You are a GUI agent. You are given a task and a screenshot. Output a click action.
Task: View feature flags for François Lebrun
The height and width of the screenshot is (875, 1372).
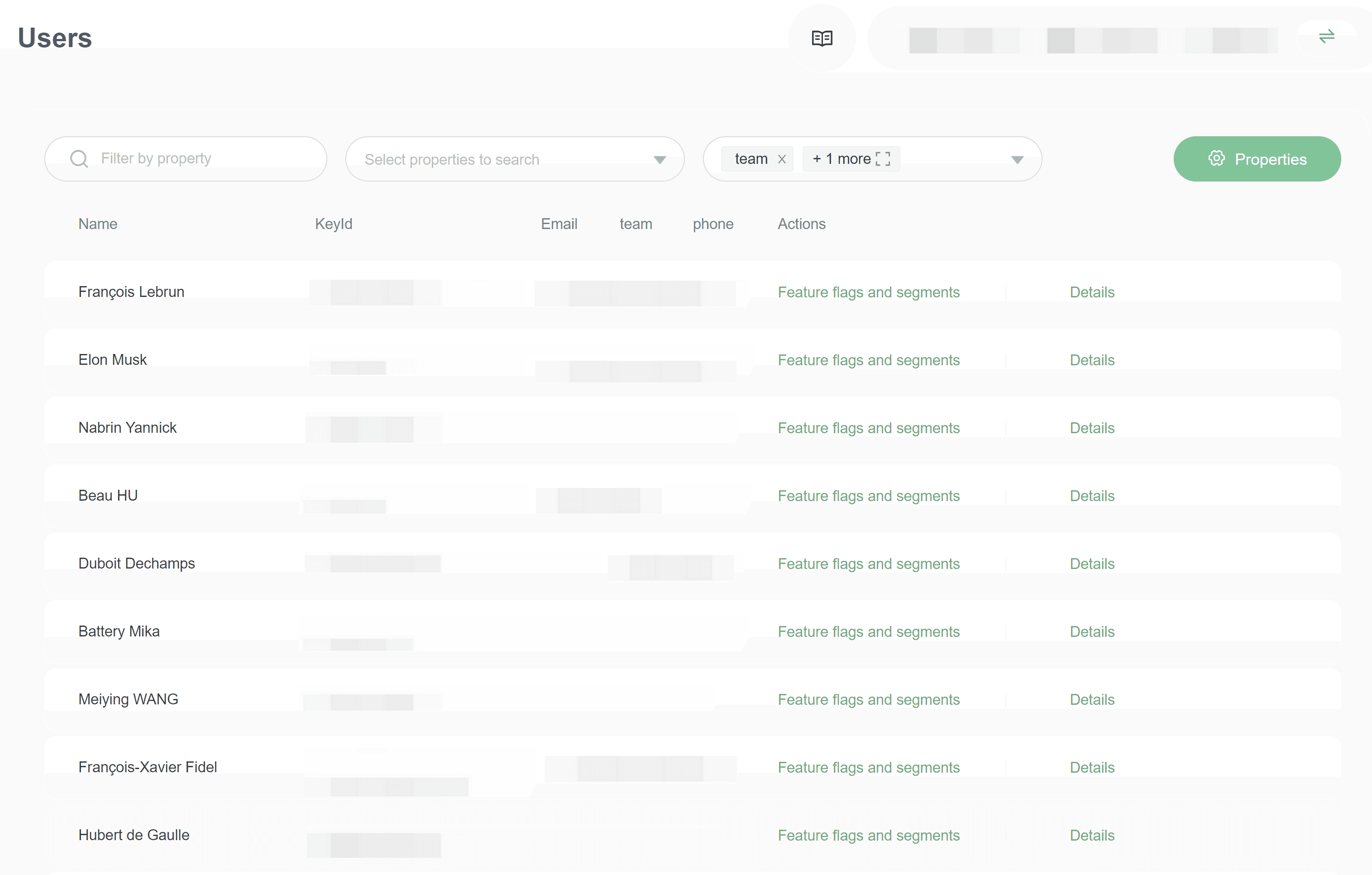pyautogui.click(x=868, y=292)
